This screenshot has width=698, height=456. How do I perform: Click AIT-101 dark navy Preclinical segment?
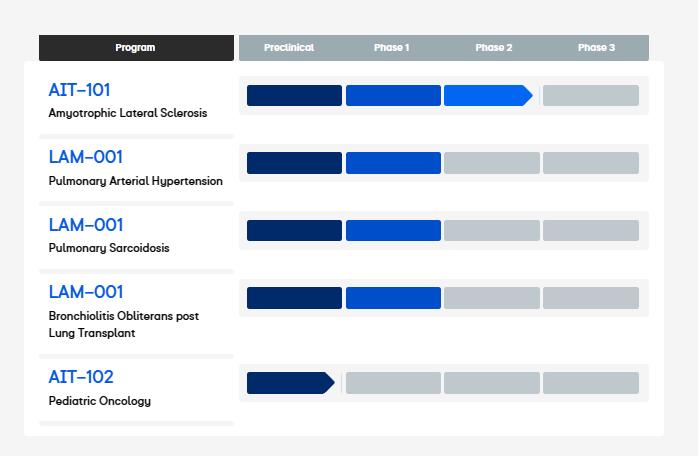pyautogui.click(x=294, y=96)
